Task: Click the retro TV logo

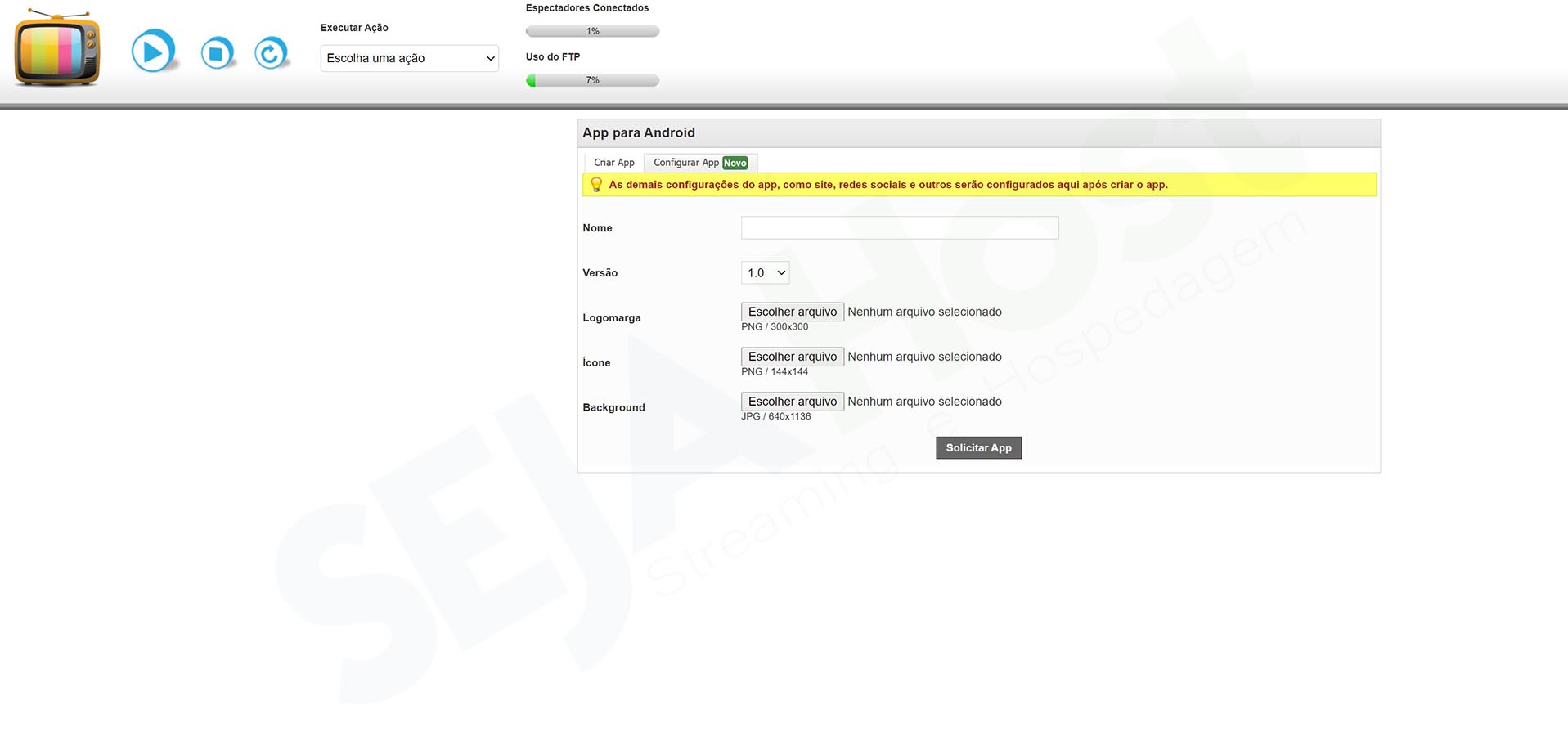Action: (57, 49)
